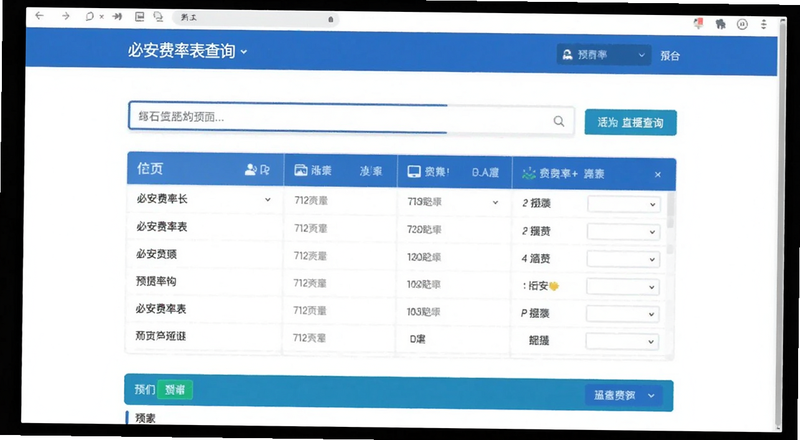Click the user icon in 位页 column header

(251, 169)
